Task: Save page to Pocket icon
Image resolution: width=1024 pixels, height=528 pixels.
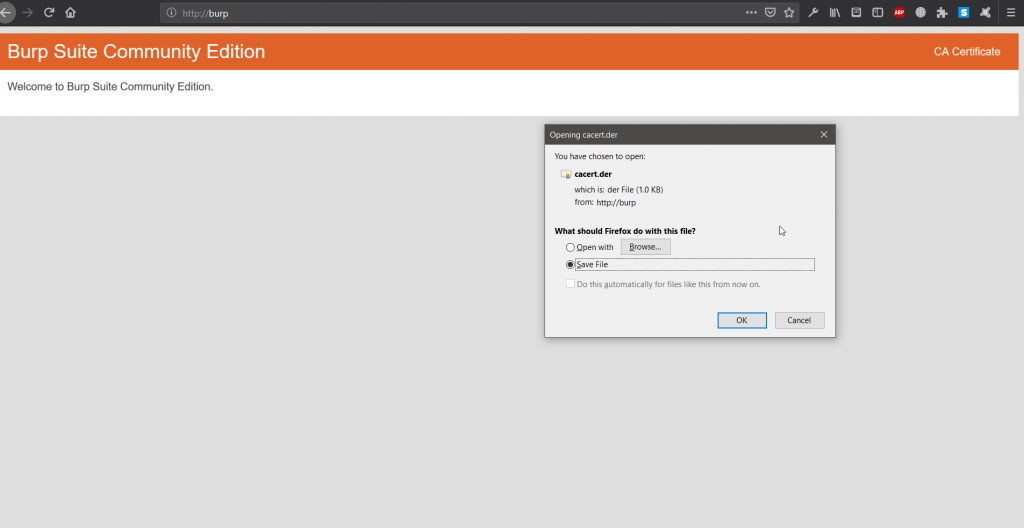Action: click(770, 13)
